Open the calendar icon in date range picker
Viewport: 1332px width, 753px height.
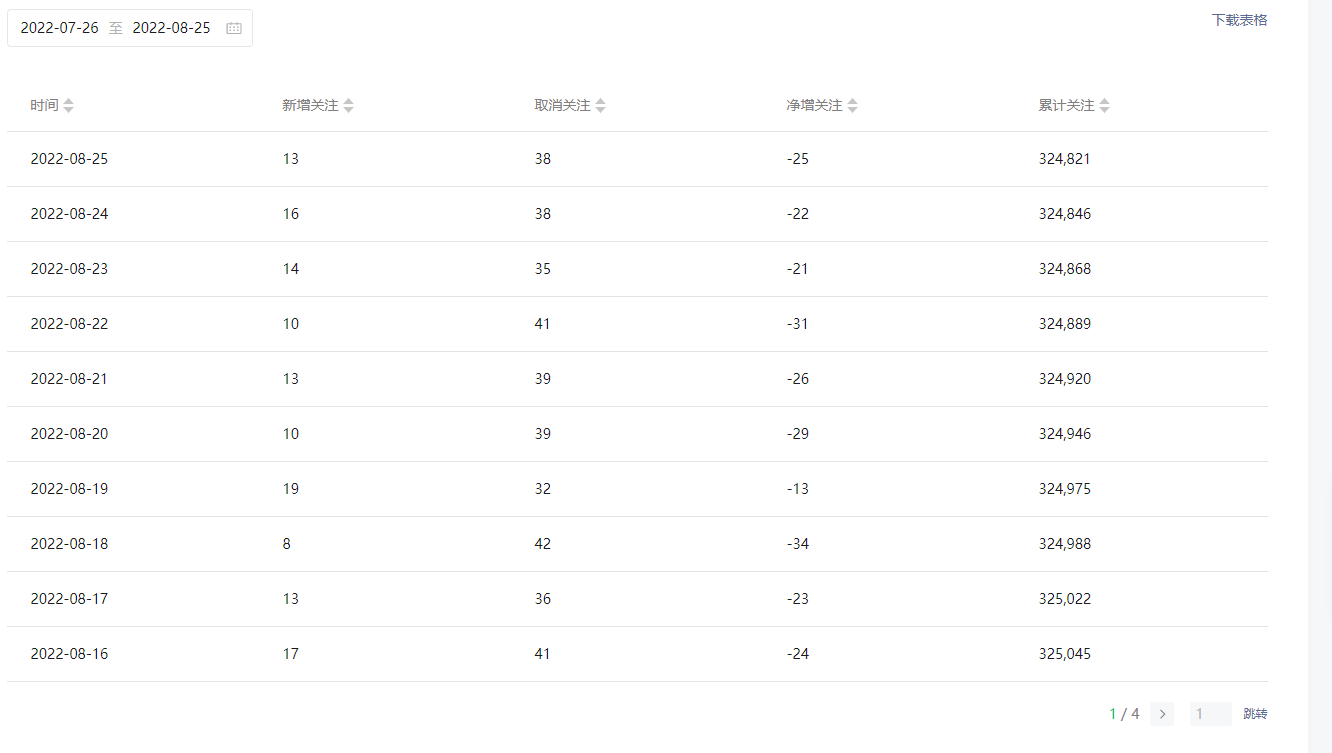234,28
